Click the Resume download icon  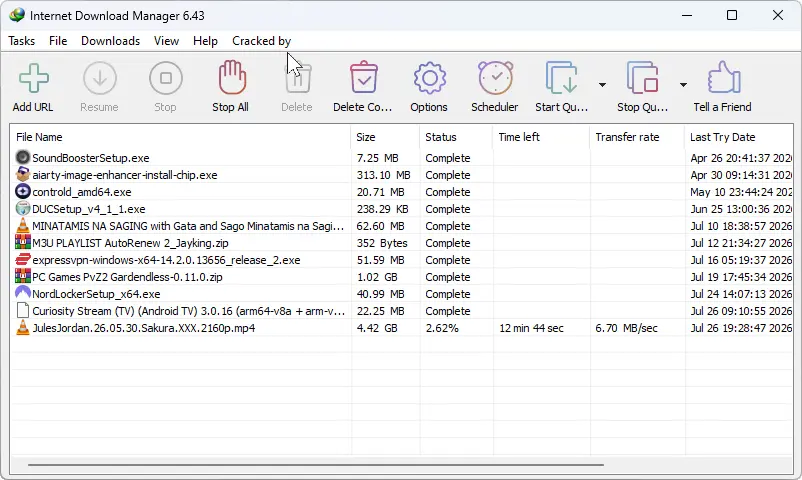pyautogui.click(x=99, y=78)
